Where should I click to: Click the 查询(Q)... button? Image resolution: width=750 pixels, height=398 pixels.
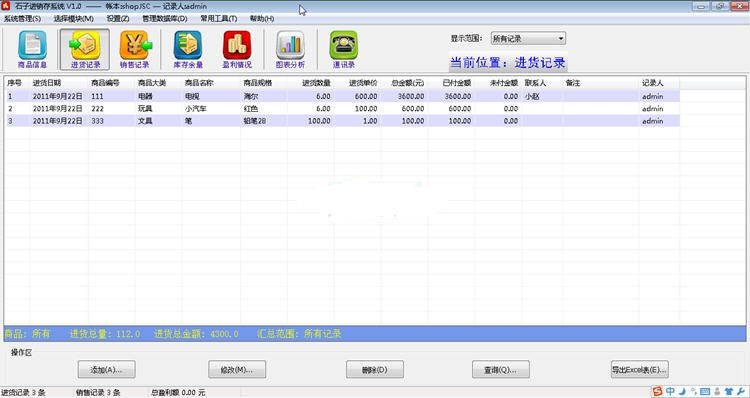tap(501, 369)
